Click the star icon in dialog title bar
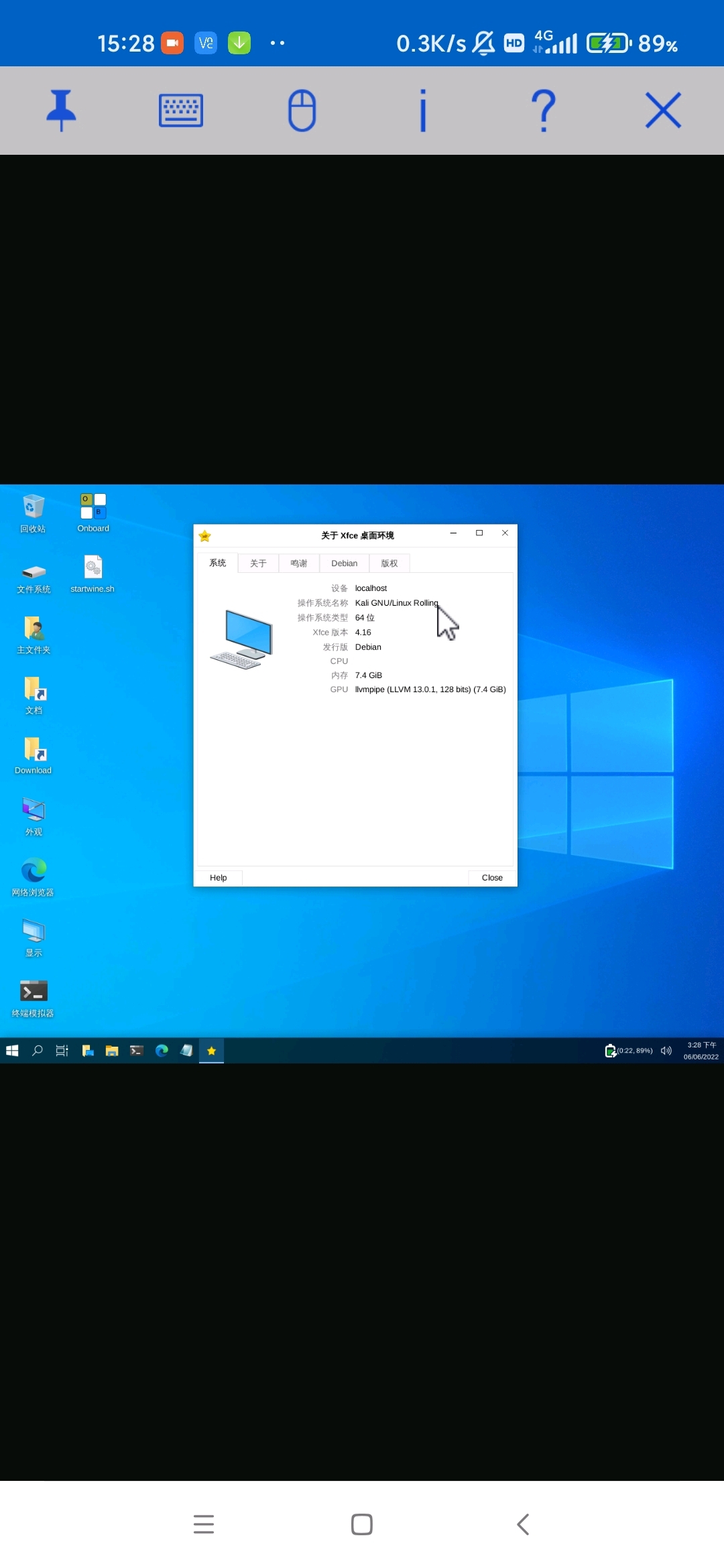Viewport: 724px width, 1568px height. [x=205, y=536]
